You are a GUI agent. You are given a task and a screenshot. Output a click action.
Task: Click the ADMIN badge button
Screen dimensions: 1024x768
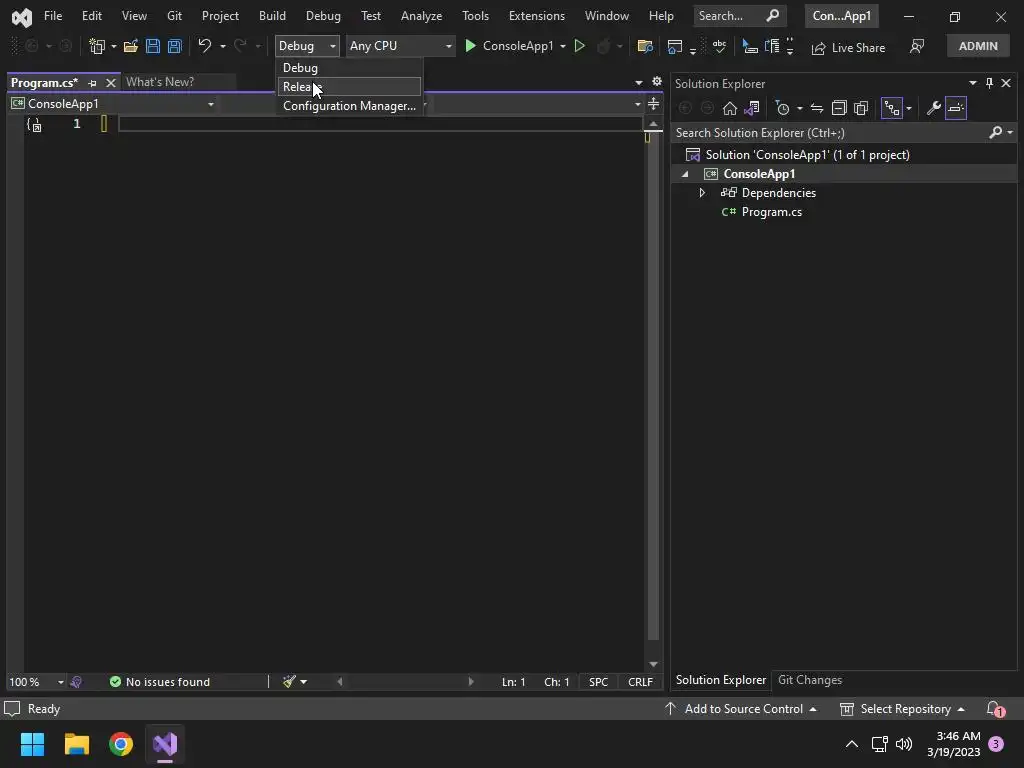click(978, 46)
